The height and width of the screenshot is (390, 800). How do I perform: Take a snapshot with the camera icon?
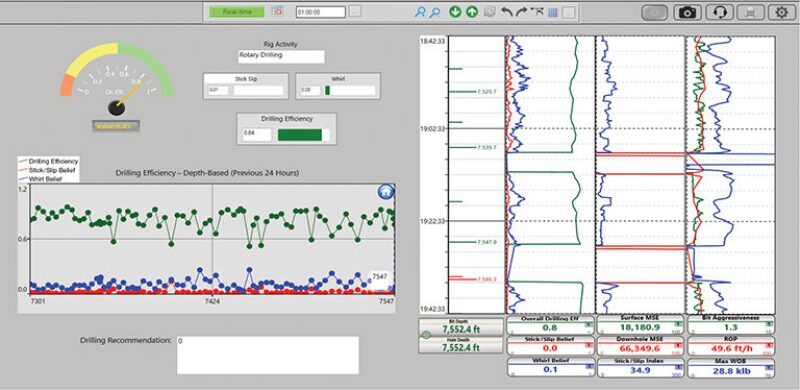pyautogui.click(x=687, y=13)
